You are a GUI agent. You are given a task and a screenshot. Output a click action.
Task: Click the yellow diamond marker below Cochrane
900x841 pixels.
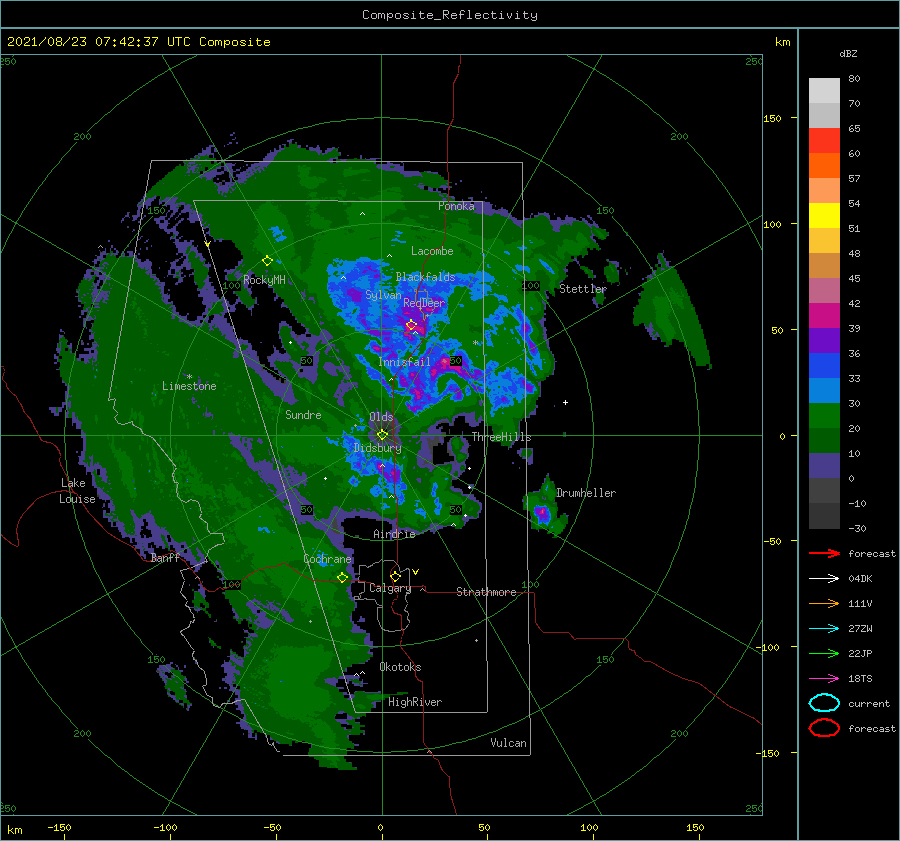[x=343, y=578]
